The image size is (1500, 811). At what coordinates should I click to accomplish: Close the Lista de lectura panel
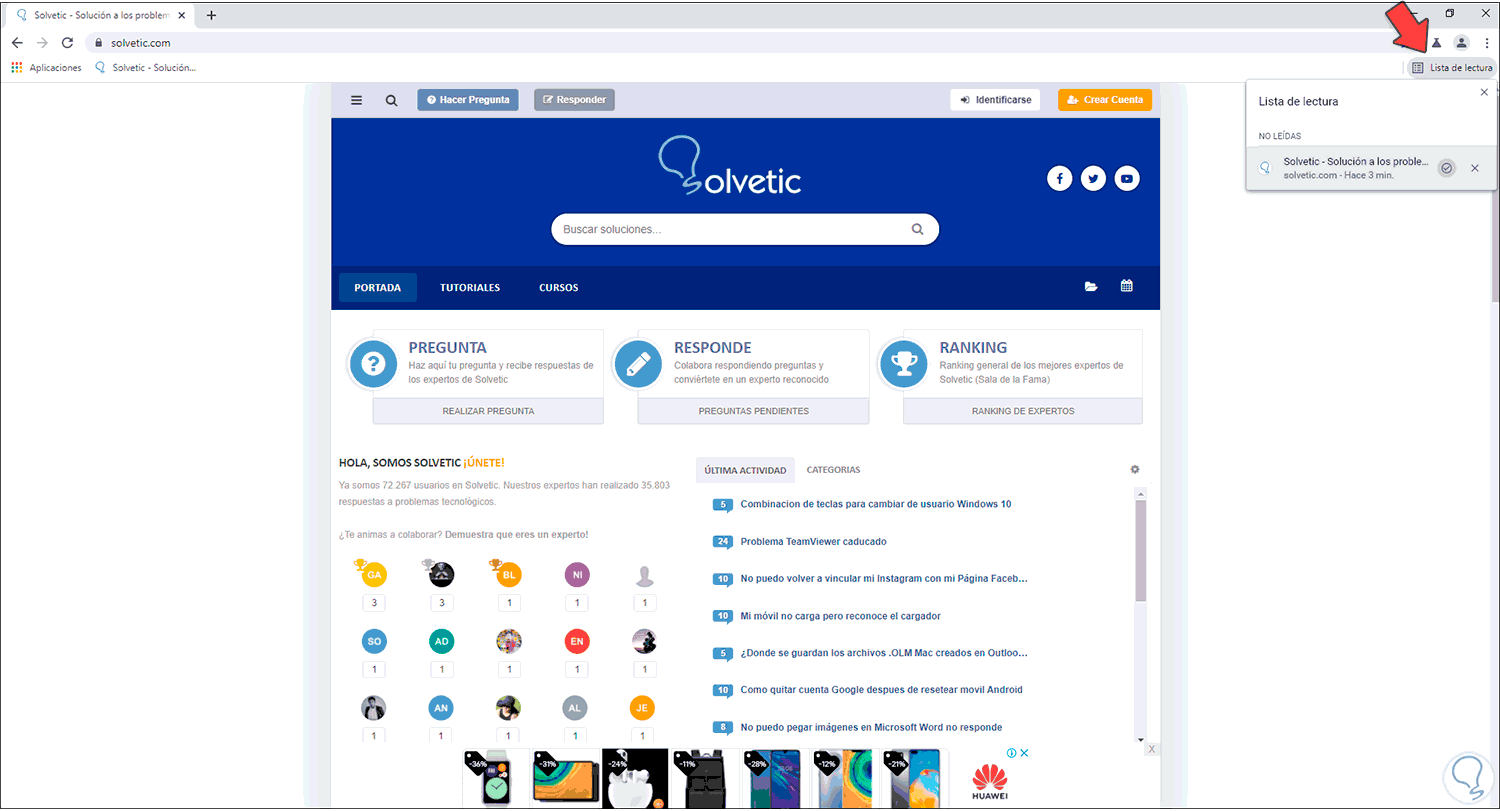[x=1484, y=92]
